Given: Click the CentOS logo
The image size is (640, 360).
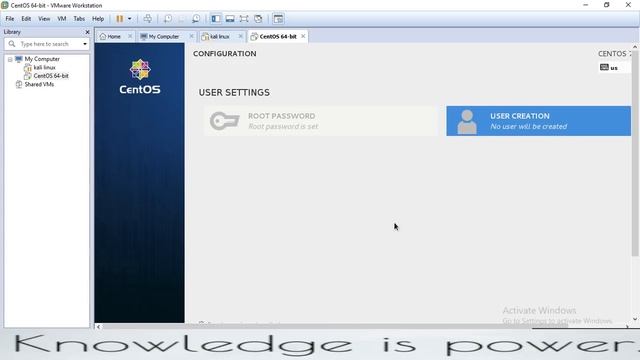Looking at the screenshot, I should pos(140,77).
